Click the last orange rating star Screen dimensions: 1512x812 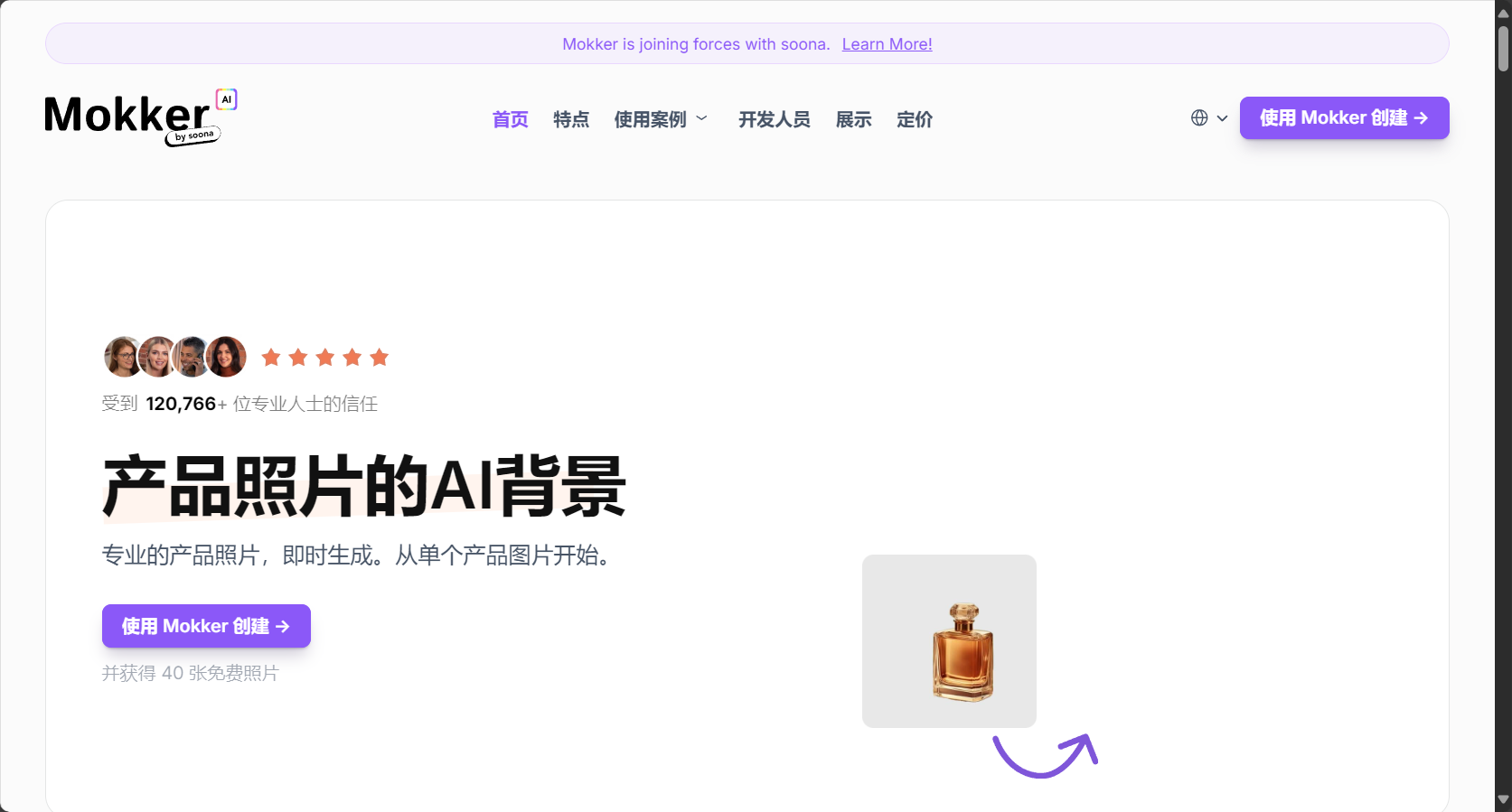click(380, 357)
